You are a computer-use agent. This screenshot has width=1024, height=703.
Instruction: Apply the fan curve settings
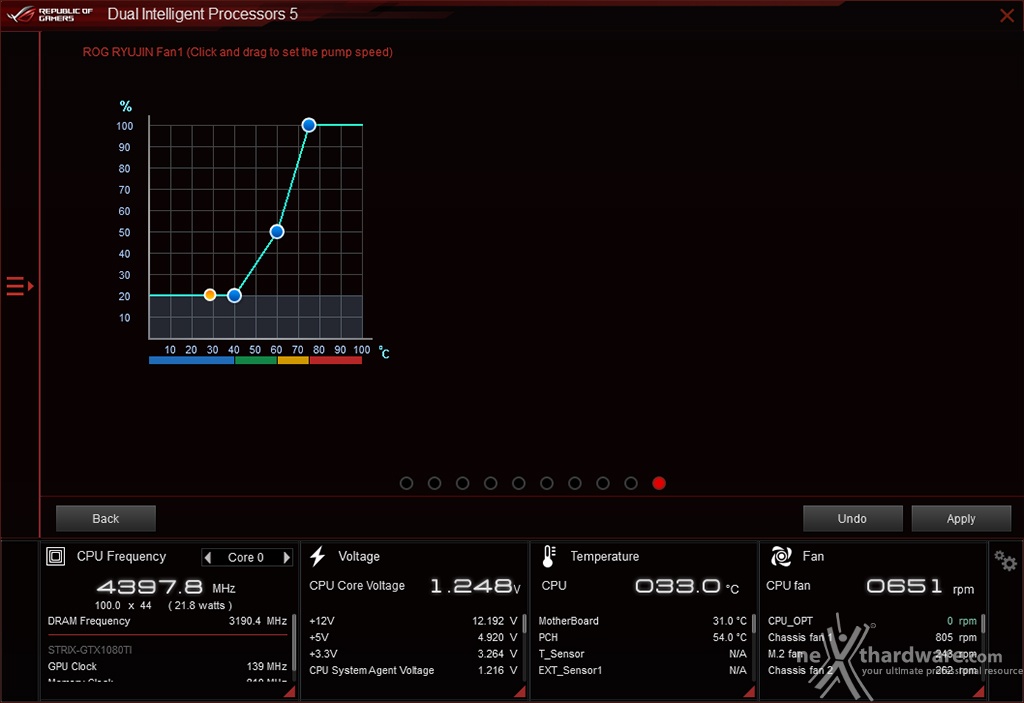[x=961, y=518]
